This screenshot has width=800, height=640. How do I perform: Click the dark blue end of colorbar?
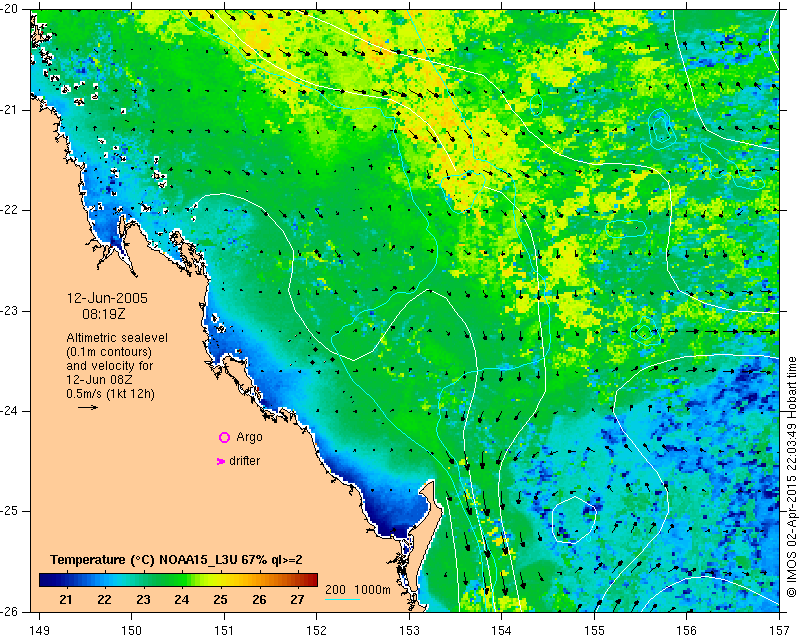point(43,580)
